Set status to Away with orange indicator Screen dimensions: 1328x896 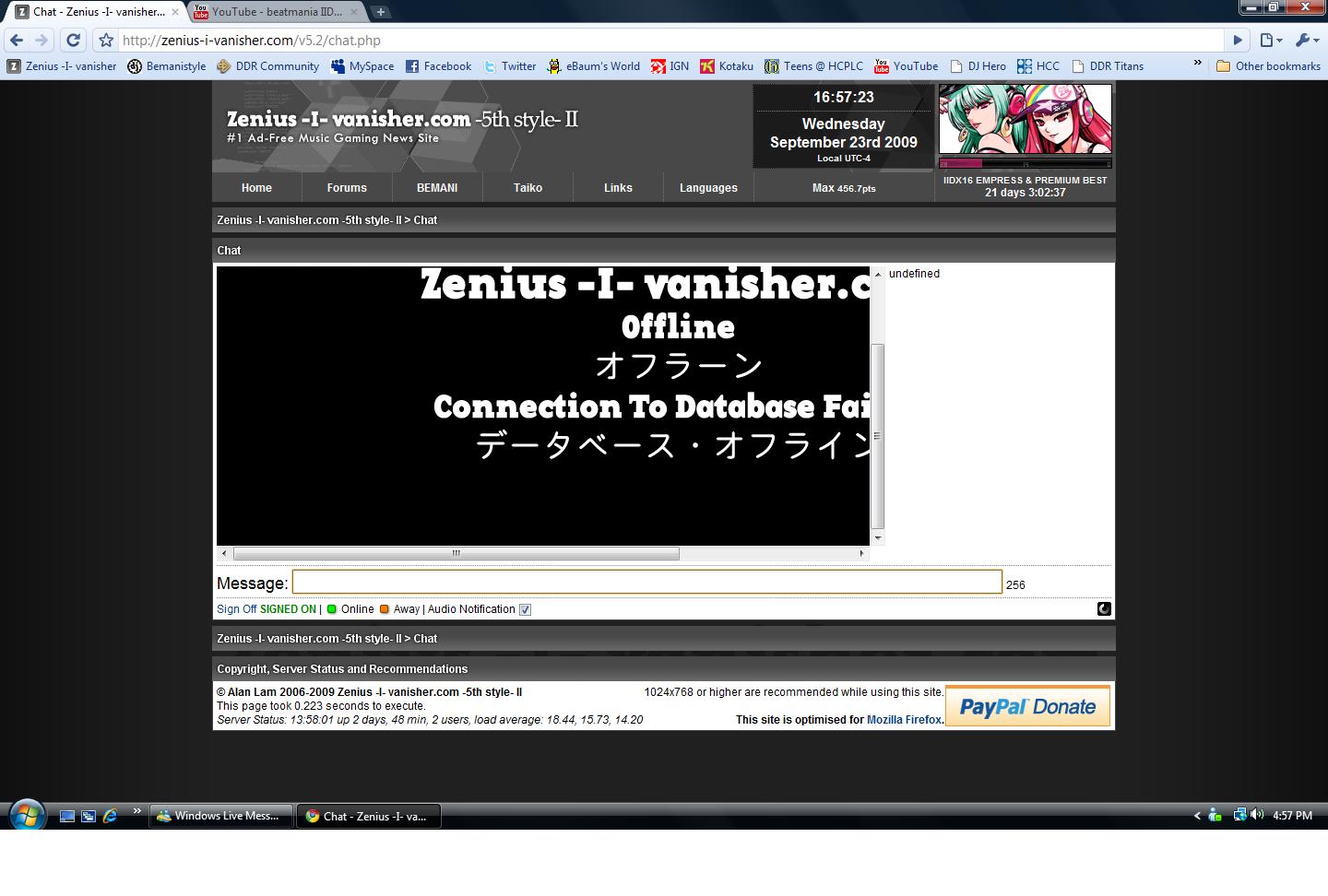pyautogui.click(x=399, y=609)
